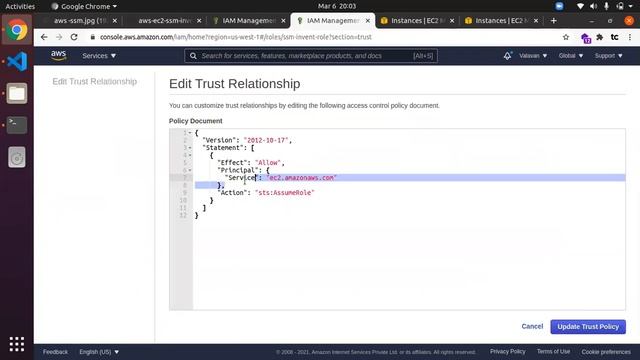This screenshot has height=360, width=640.
Task: Click the clock showing Mar 6 20:03
Action: tap(337, 6)
